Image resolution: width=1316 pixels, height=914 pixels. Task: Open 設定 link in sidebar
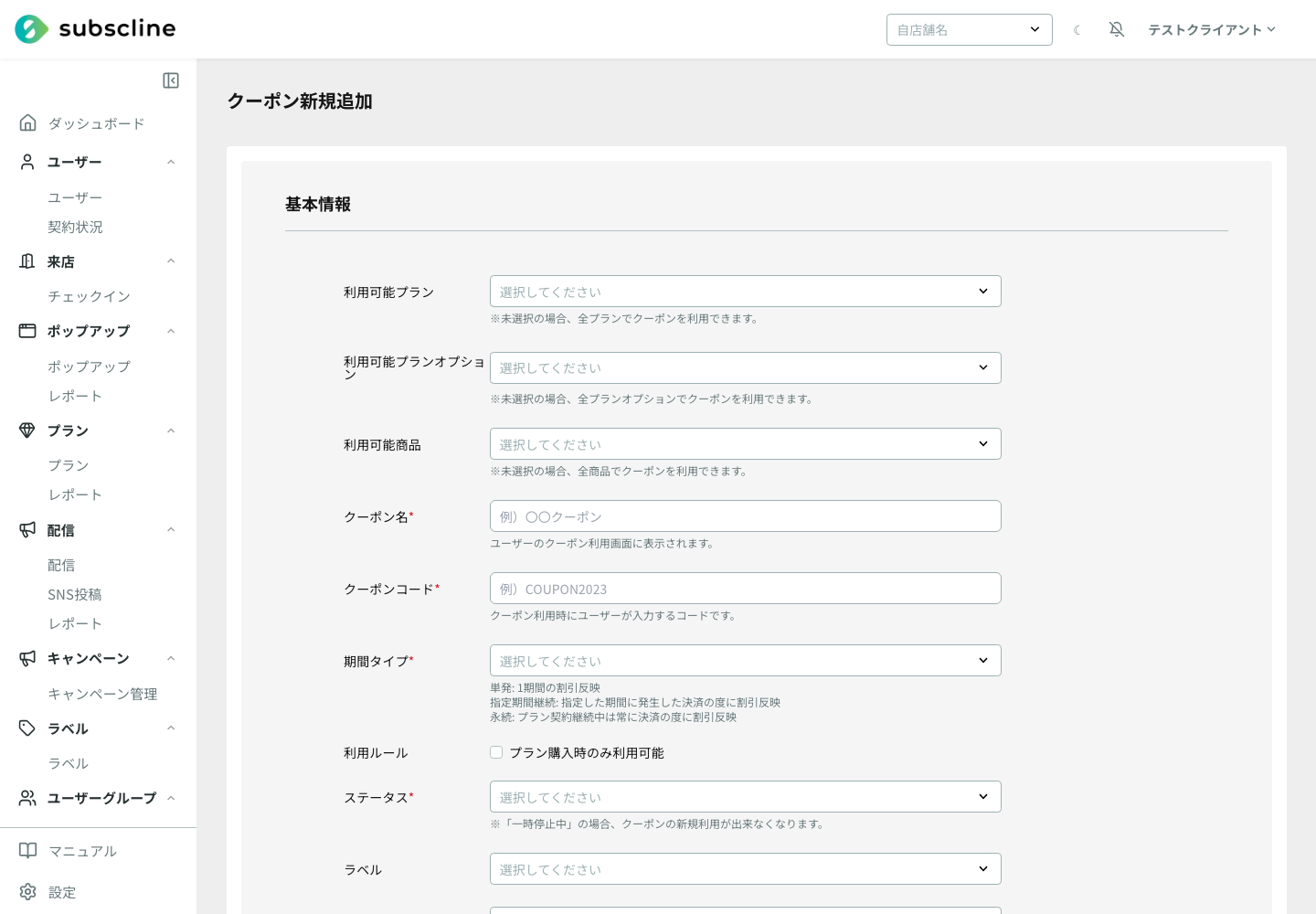(x=62, y=892)
